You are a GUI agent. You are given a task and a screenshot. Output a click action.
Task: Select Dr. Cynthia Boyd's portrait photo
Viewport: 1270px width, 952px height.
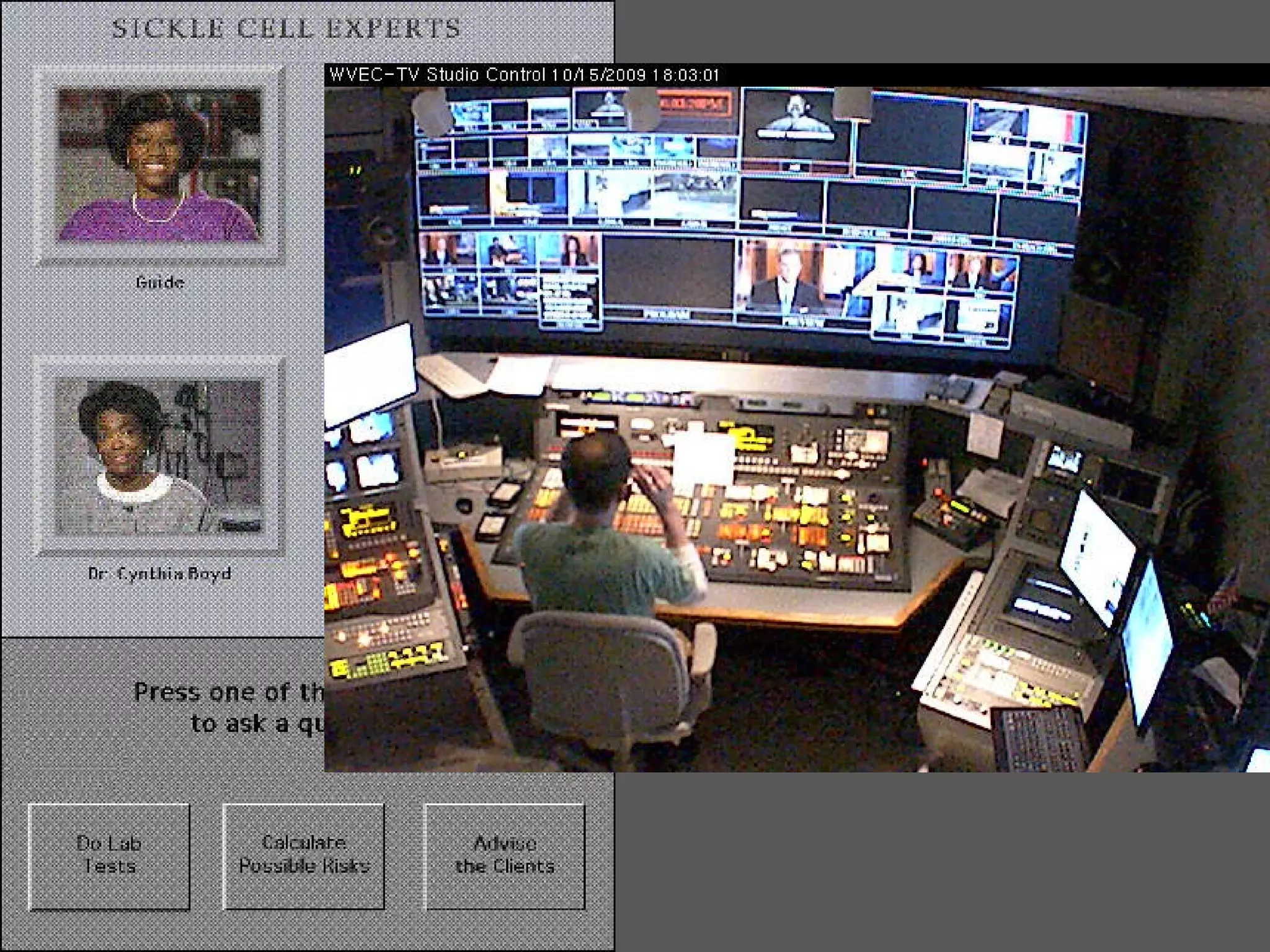tap(159, 457)
